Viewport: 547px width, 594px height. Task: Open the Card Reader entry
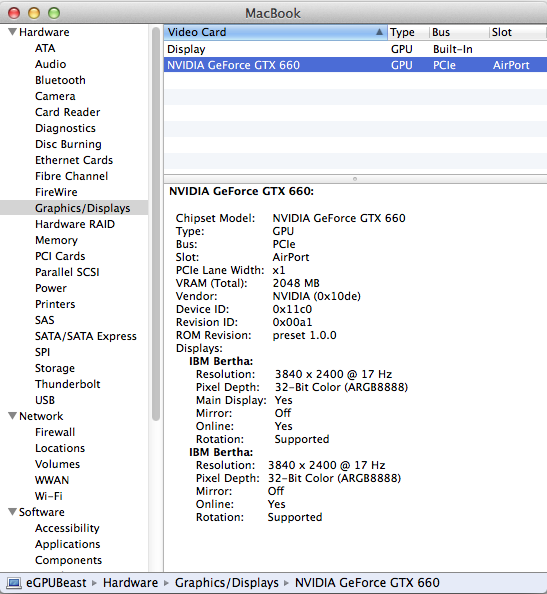(x=67, y=112)
